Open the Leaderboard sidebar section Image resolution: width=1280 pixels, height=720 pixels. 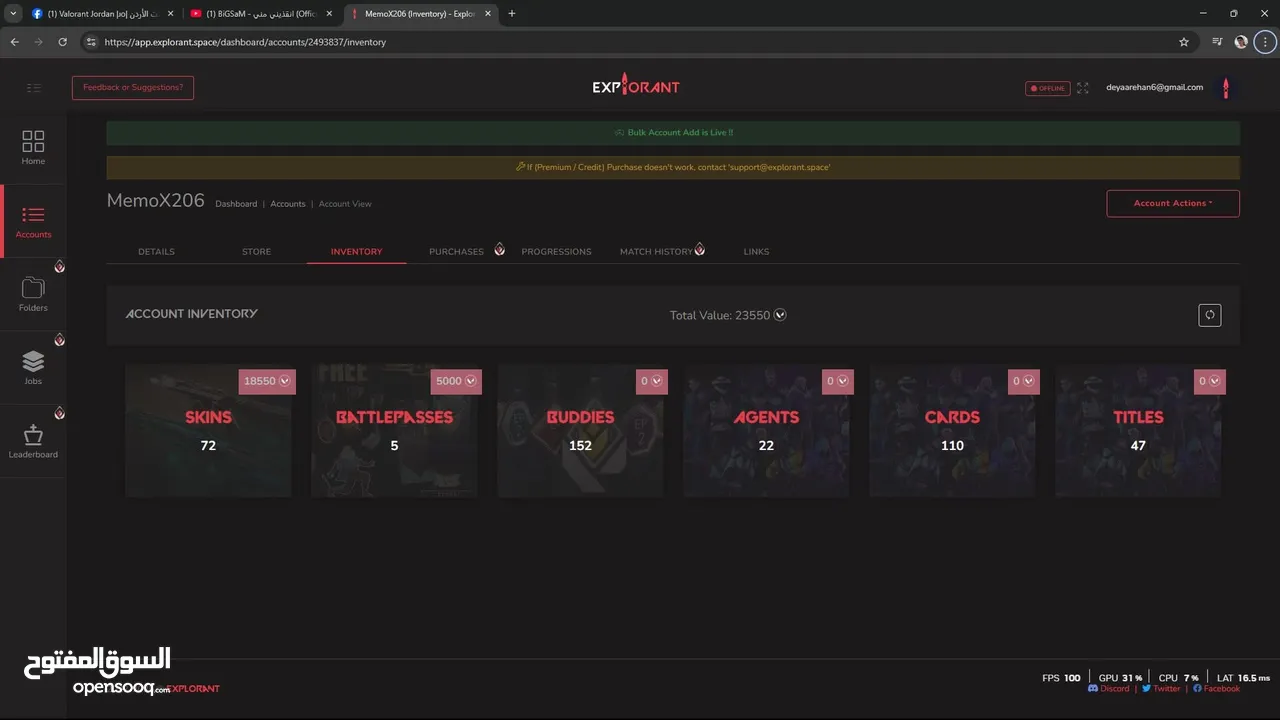pyautogui.click(x=33, y=441)
